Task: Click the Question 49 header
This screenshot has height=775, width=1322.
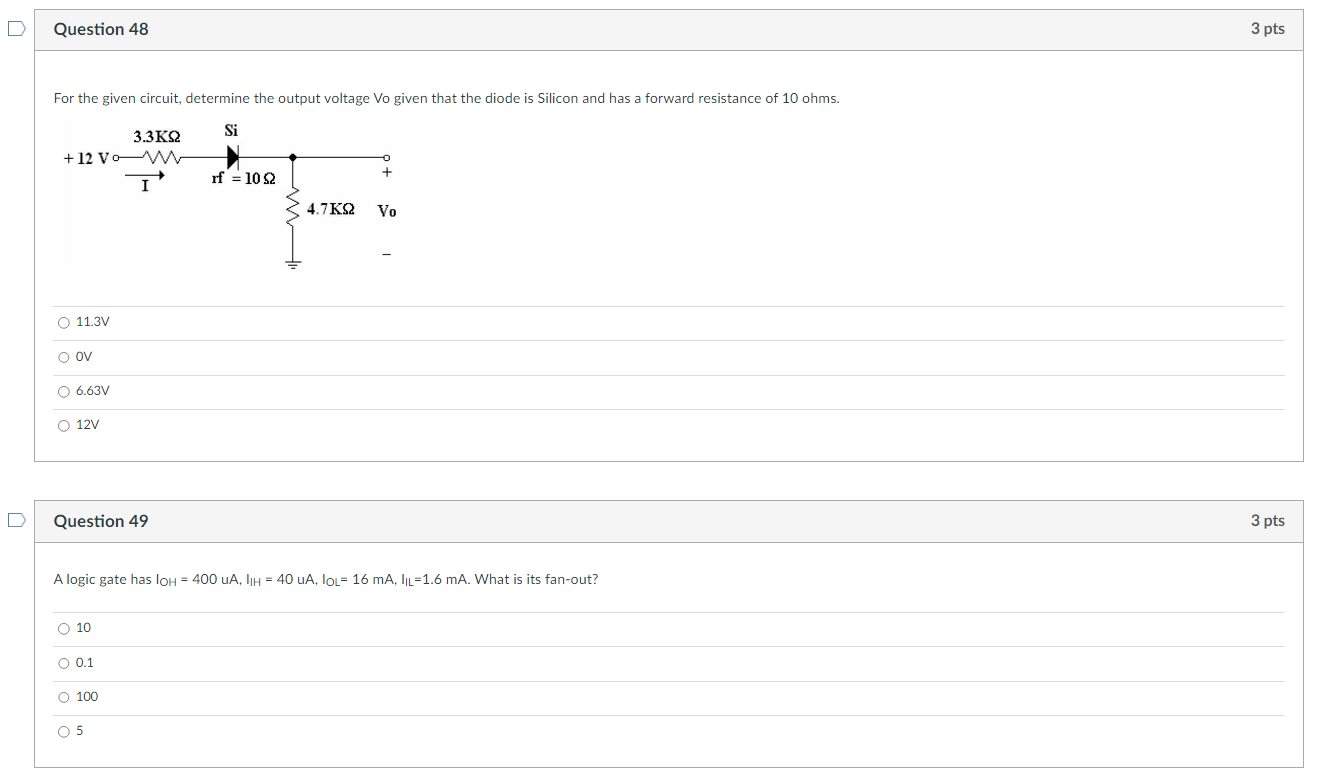Action: pos(101,520)
